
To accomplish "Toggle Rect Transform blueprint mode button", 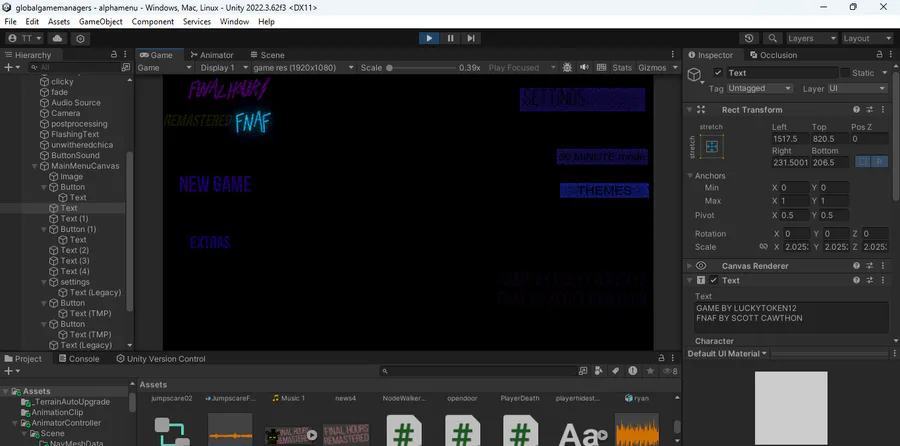I will click(863, 162).
